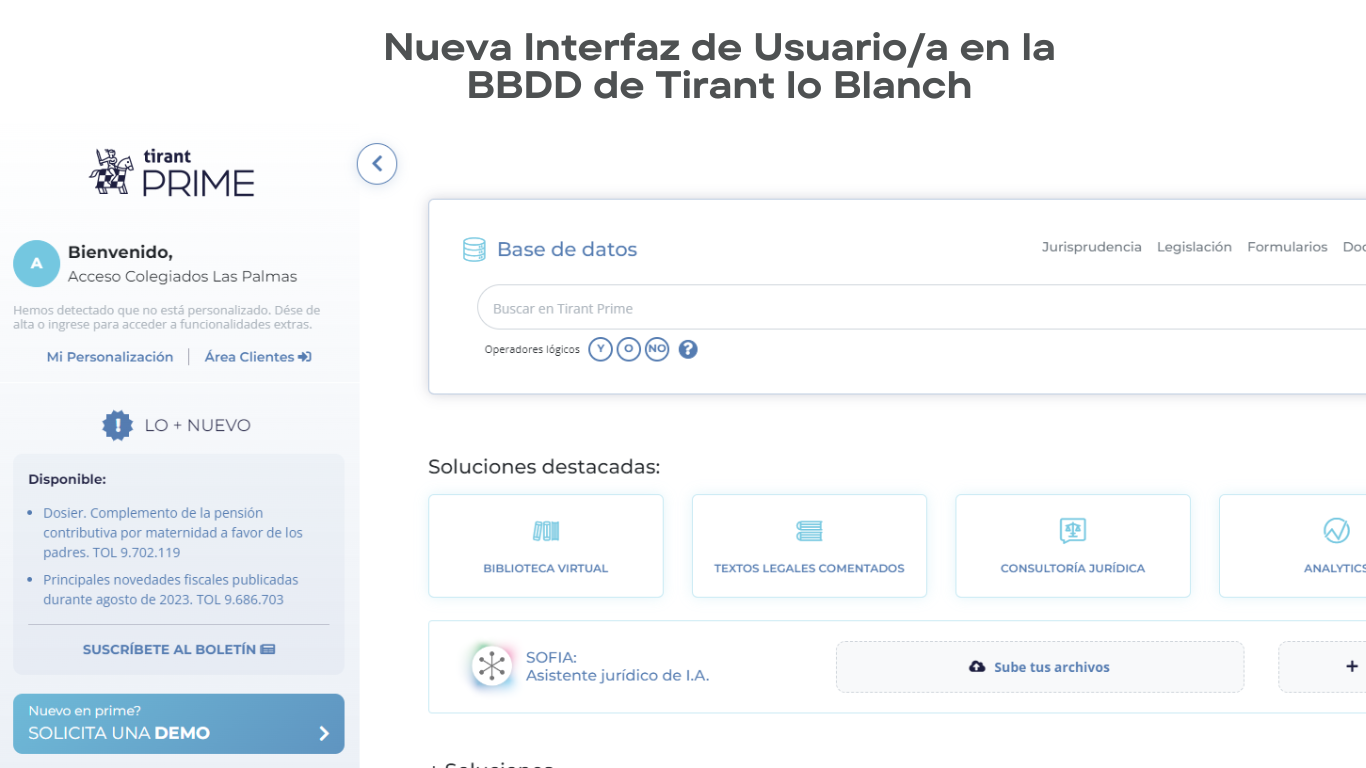Click the Tirant Prime logo
Screen dimensions: 1366x768
pyautogui.click(x=172, y=172)
